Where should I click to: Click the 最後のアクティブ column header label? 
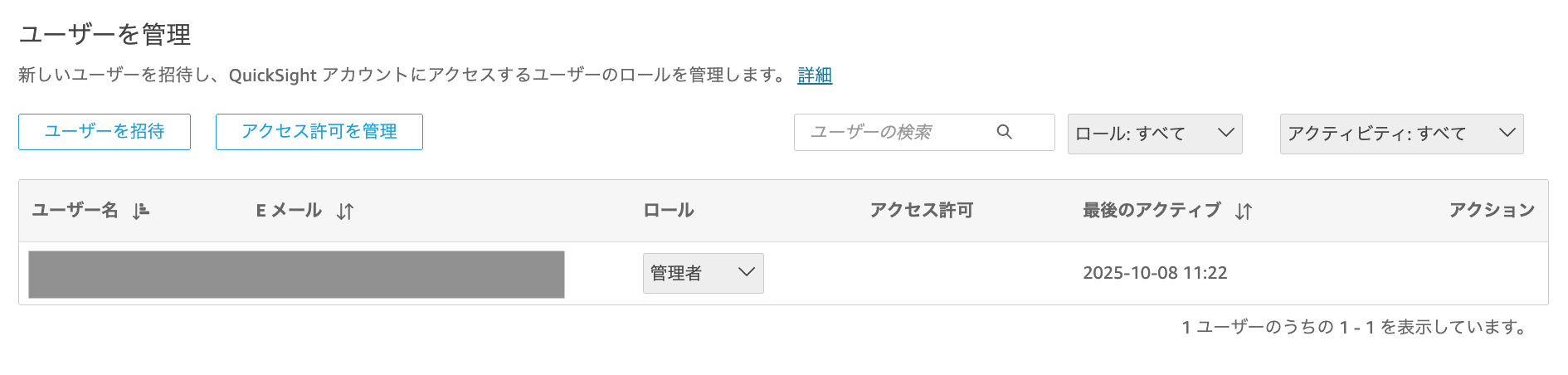[1151, 211]
